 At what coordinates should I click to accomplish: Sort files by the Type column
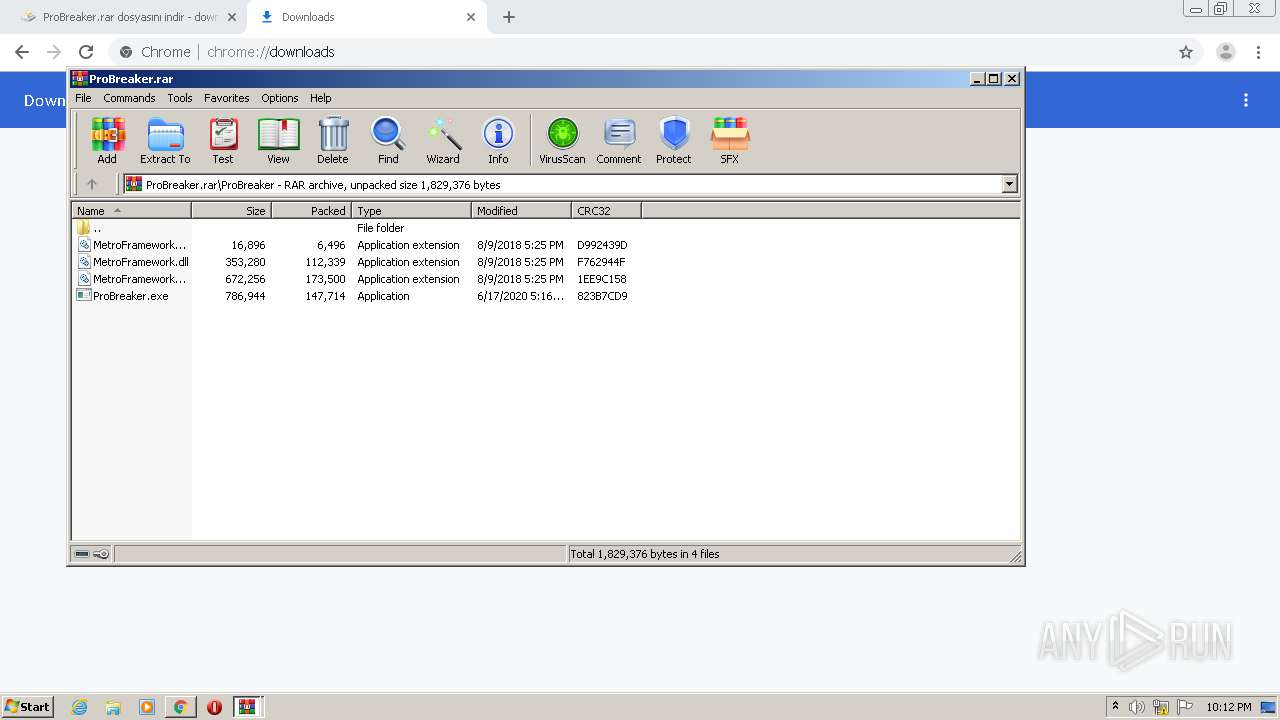click(411, 211)
